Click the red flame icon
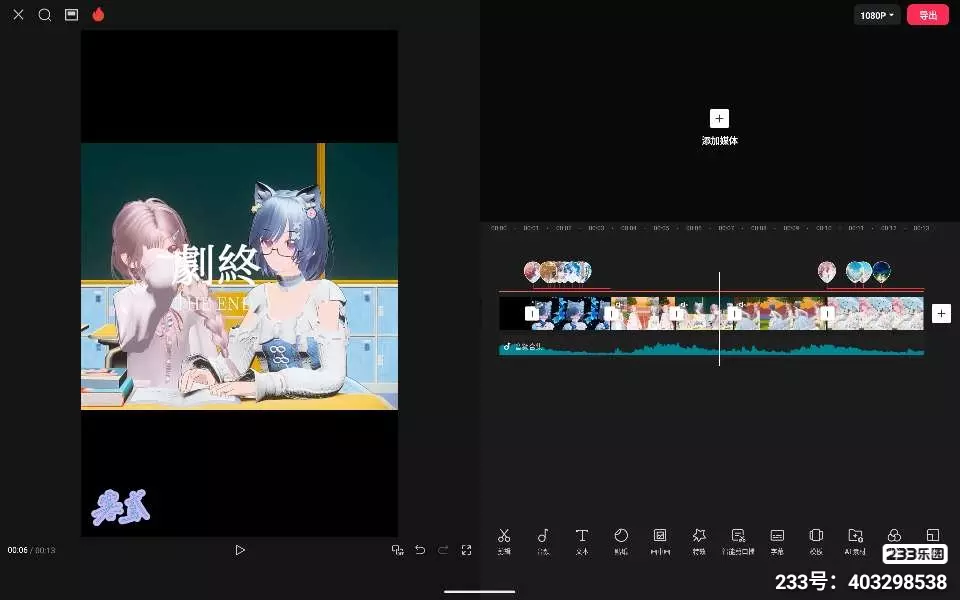This screenshot has width=960, height=600. (99, 14)
